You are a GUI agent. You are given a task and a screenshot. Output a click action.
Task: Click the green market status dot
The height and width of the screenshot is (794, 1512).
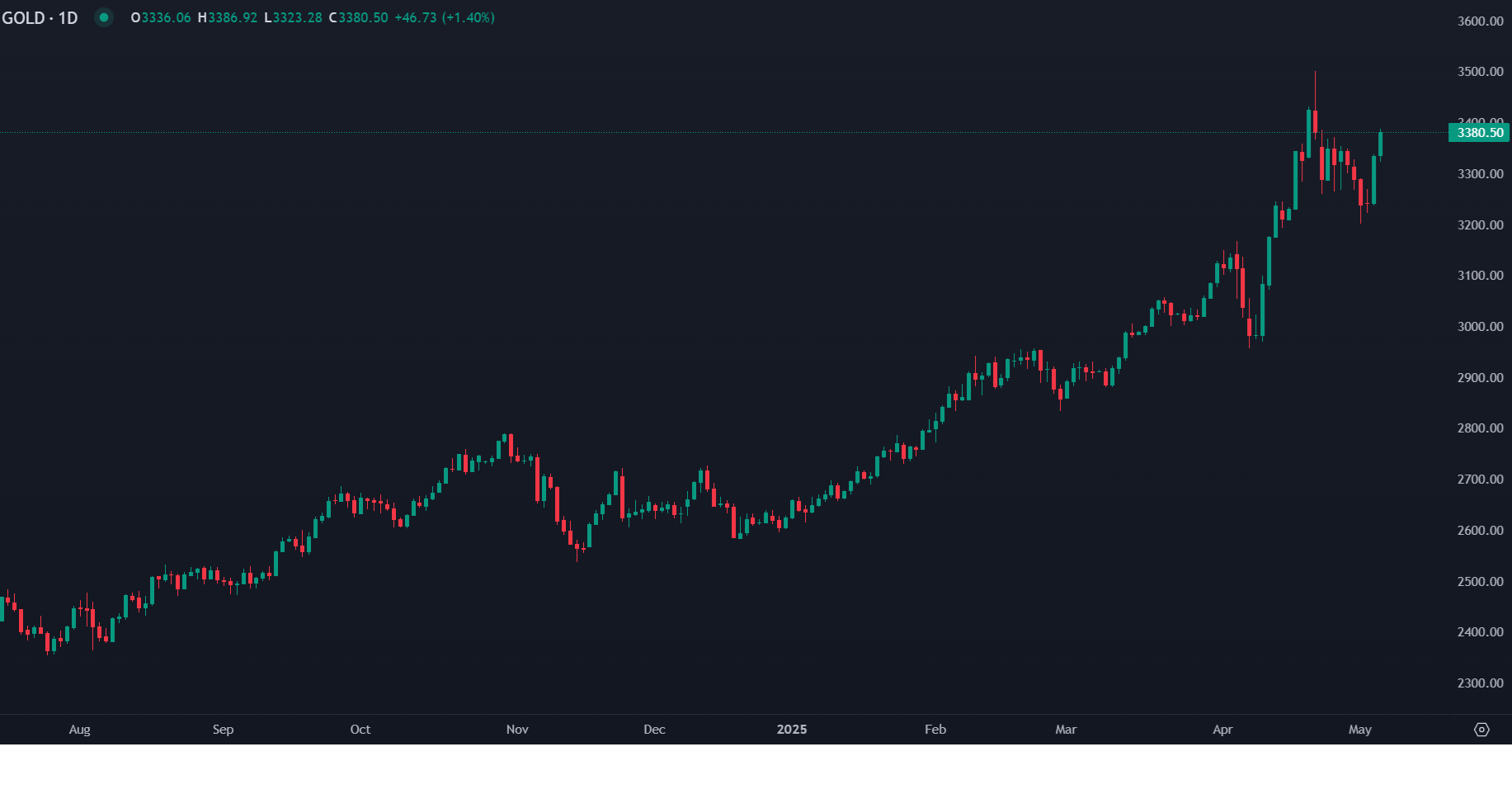tap(104, 17)
